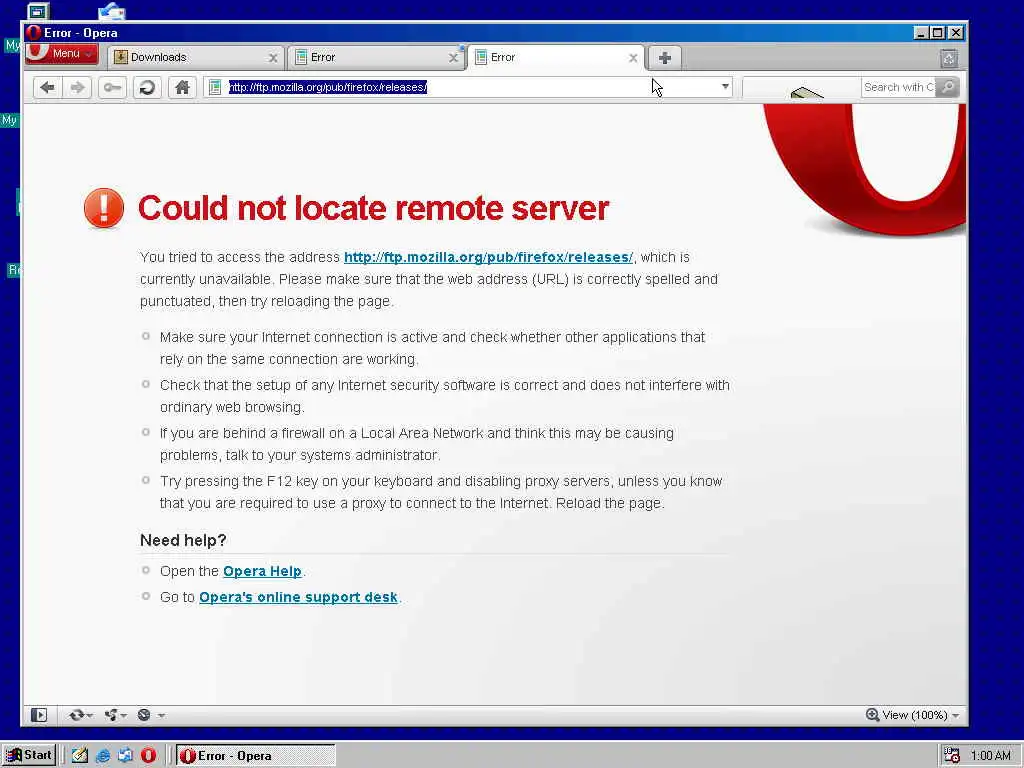Viewport: 1024px width, 768px height.
Task: Go to the Home page
Action: (x=182, y=87)
